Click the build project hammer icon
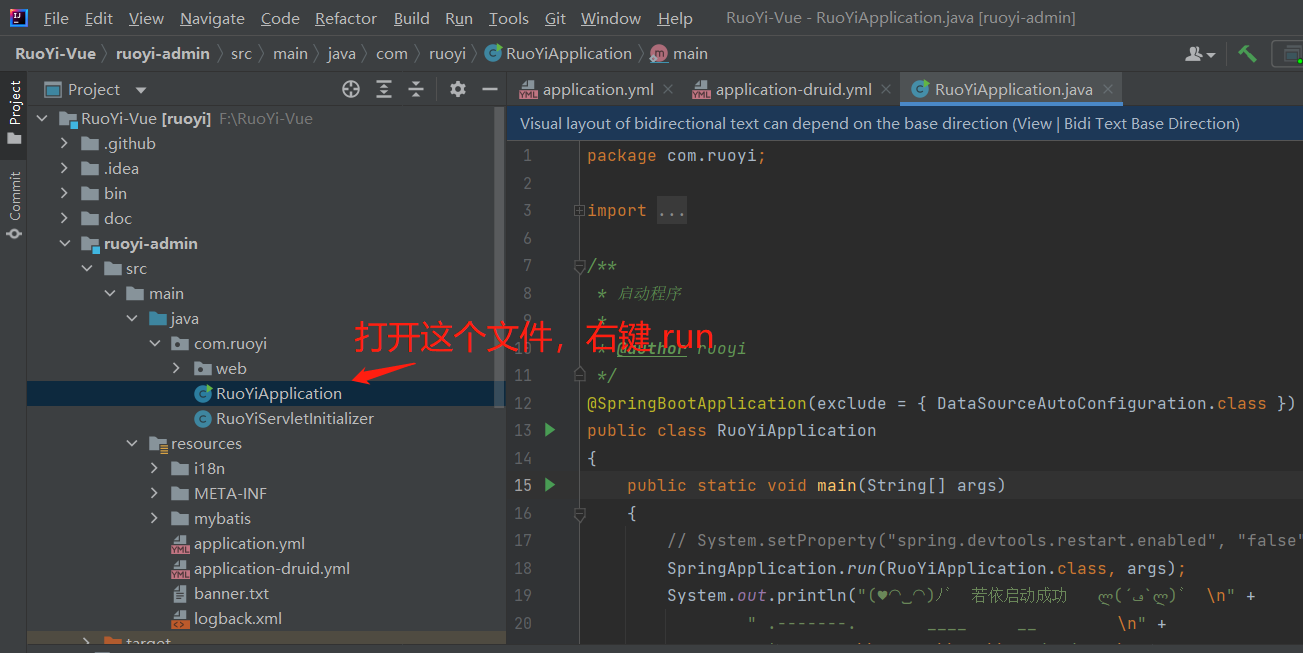1303x653 pixels. pyautogui.click(x=1247, y=53)
